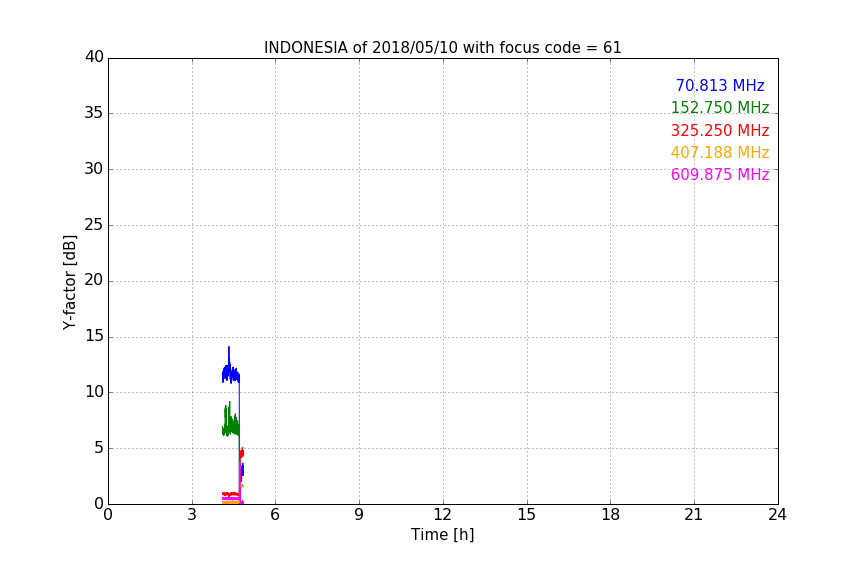Click the x-axis tick label 12

442,515
